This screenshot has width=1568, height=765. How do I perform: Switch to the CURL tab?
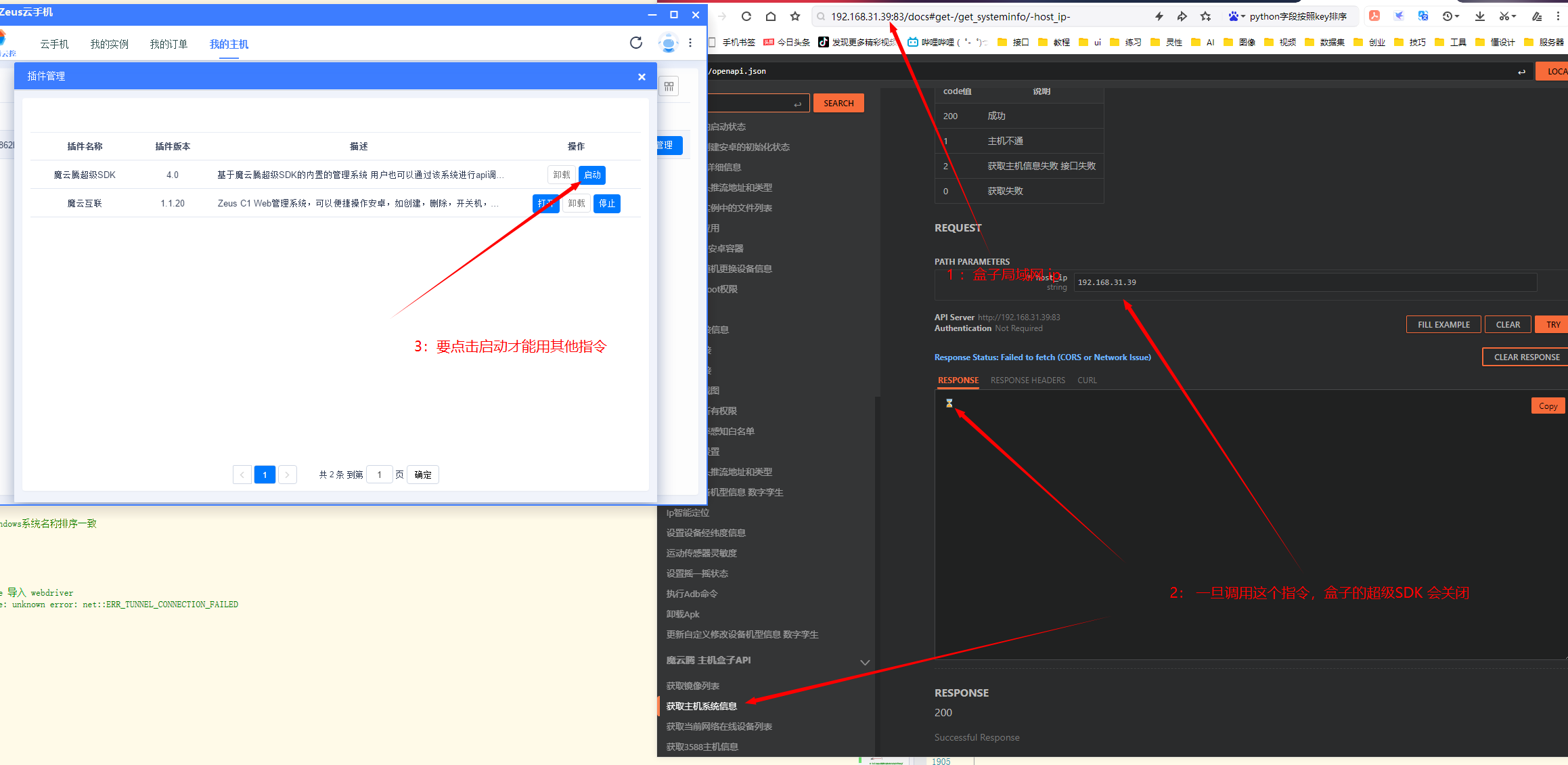pos(1087,380)
